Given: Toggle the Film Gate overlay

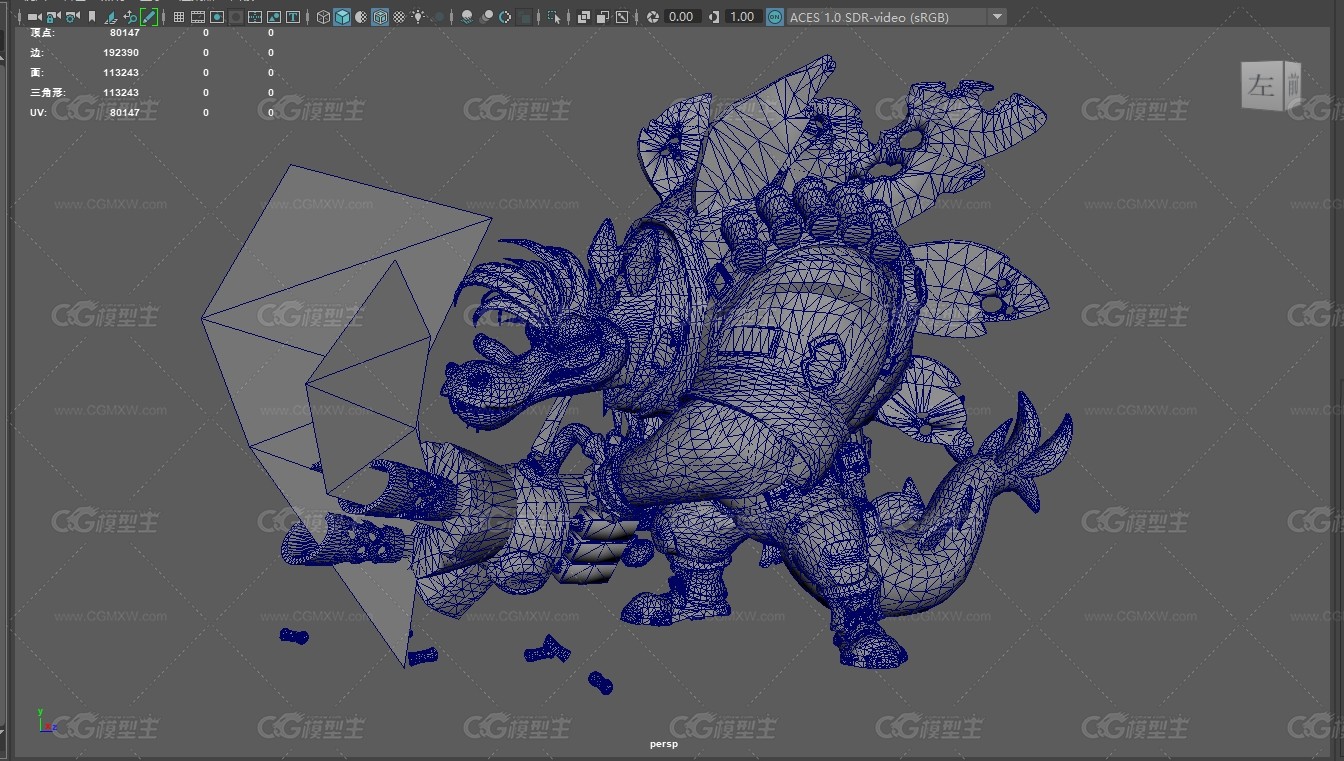Looking at the screenshot, I should (198, 17).
